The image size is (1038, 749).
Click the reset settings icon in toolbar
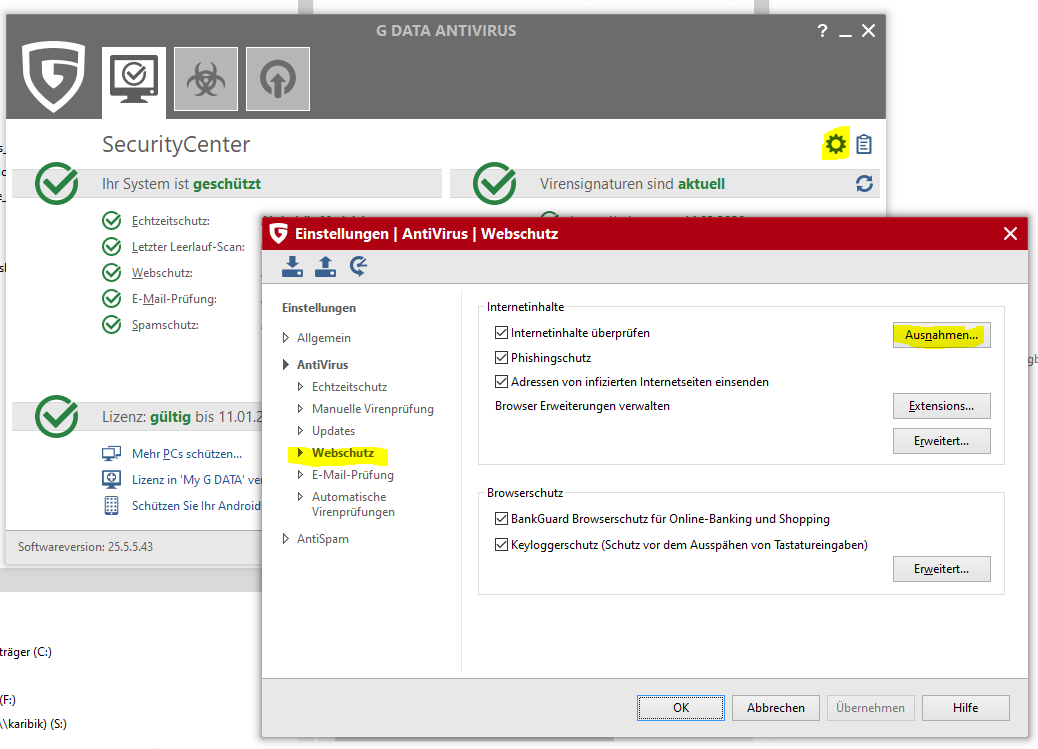pos(358,266)
